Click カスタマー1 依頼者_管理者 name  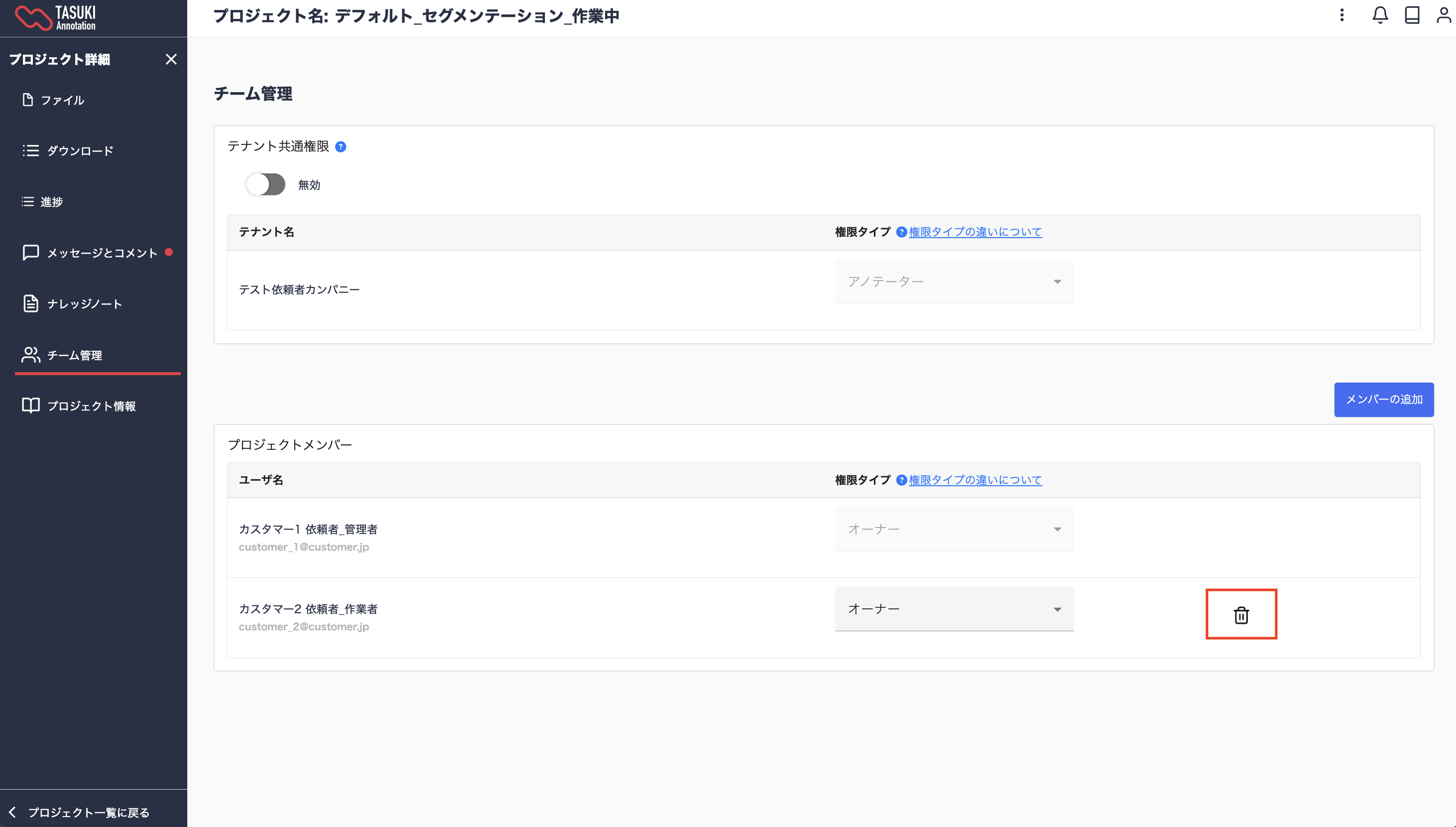308,530
